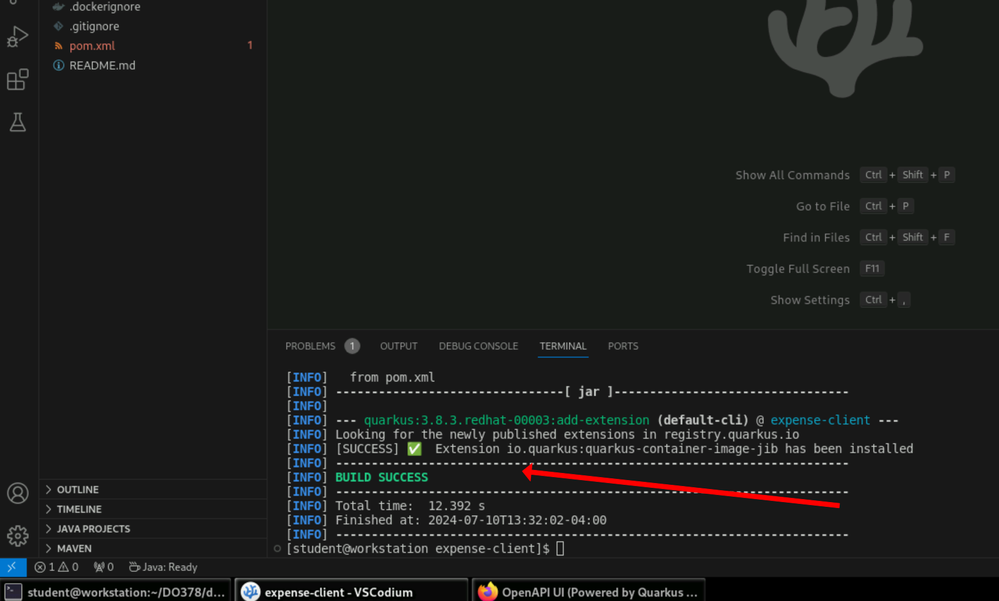Screen dimensions: 999x601
Task: Switch to the PROBLEMS tab
Action: (310, 346)
